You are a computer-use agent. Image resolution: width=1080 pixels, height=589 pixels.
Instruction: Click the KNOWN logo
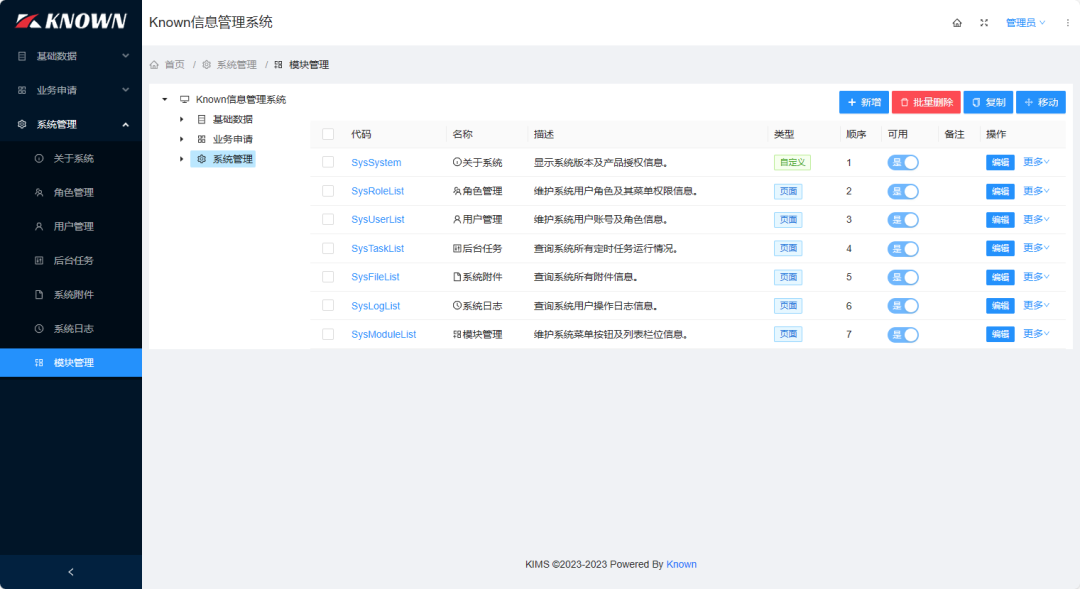click(71, 21)
